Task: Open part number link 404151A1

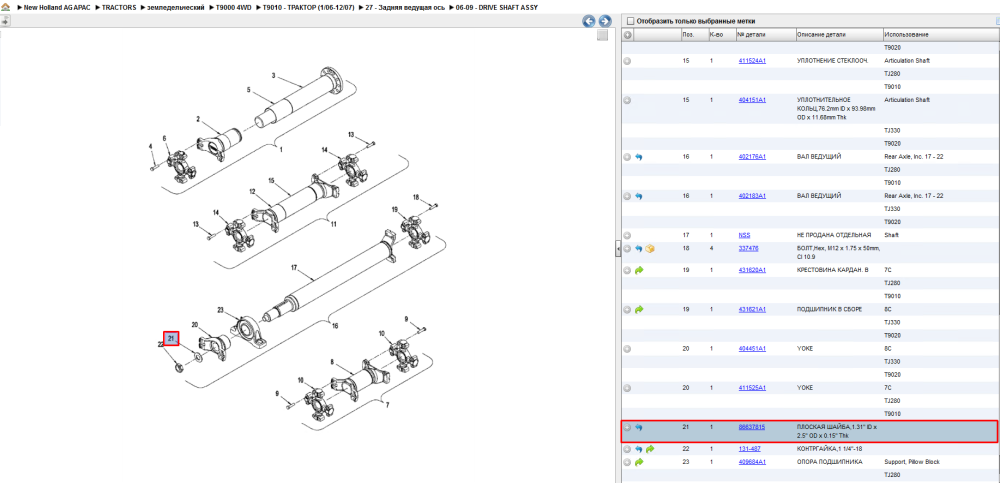Action: pyautogui.click(x=752, y=100)
